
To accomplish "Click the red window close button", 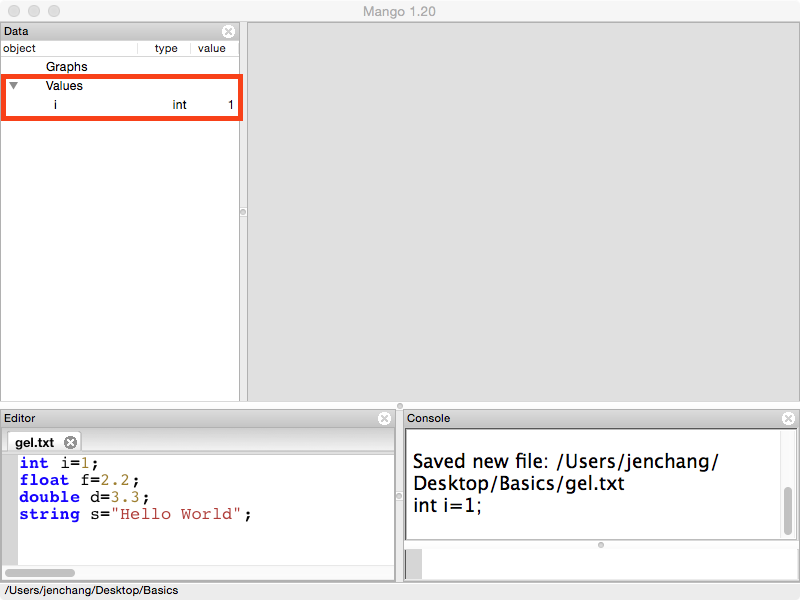I will point(14,11).
